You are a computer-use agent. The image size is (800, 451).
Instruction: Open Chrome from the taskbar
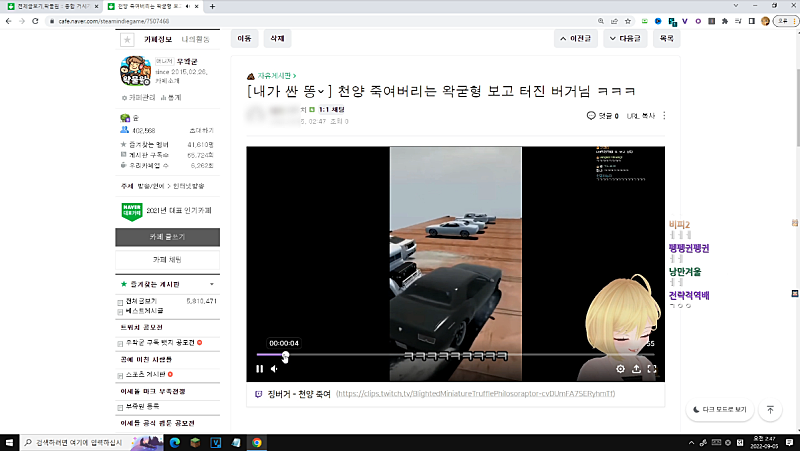(257, 442)
